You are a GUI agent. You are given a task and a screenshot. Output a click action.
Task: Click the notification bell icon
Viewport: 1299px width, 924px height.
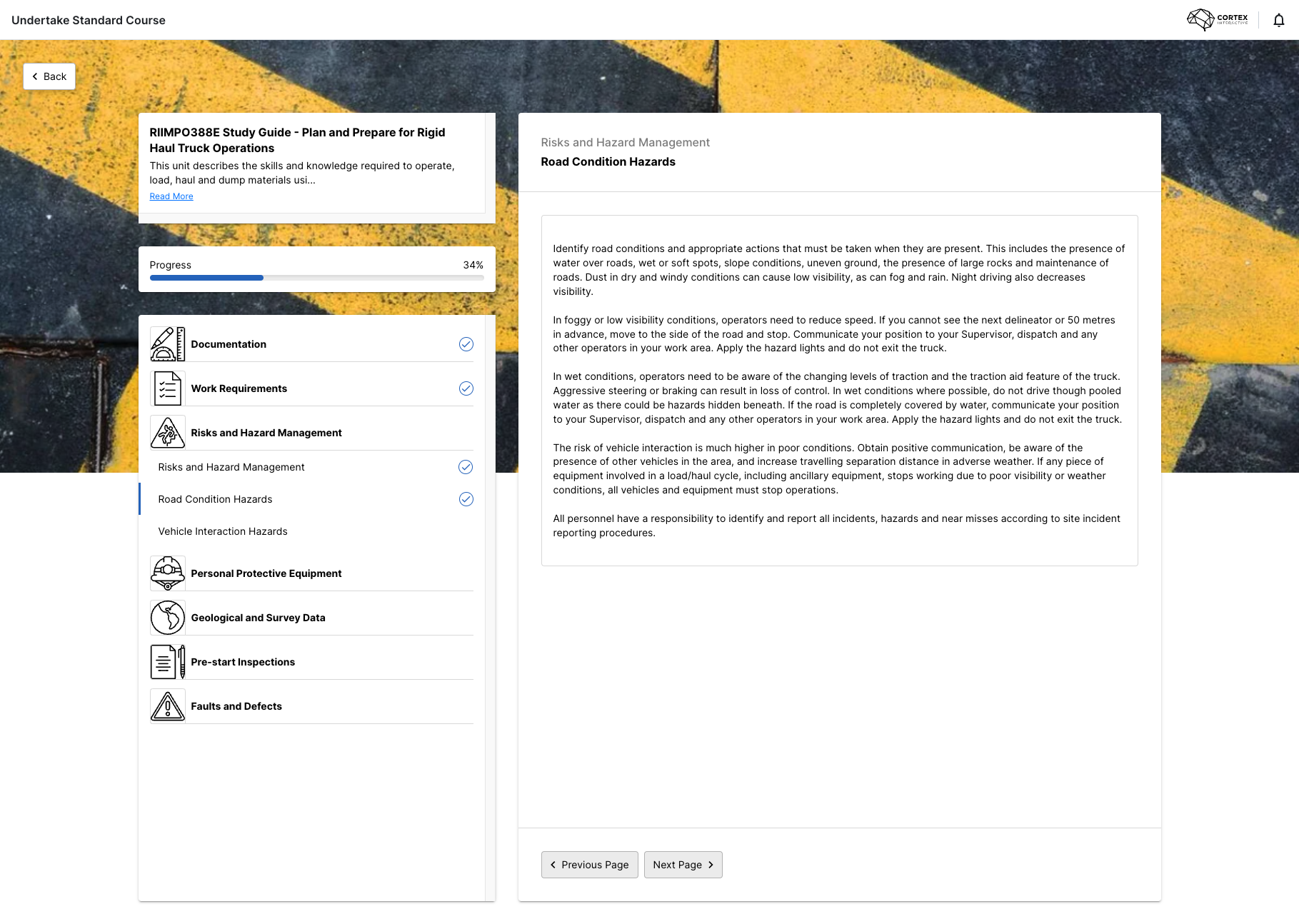[1279, 20]
